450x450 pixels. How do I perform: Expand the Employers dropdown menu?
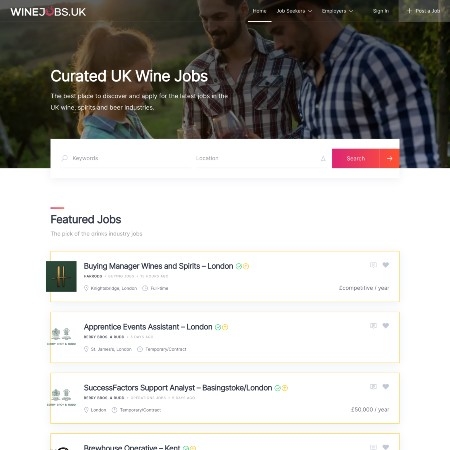pyautogui.click(x=337, y=11)
